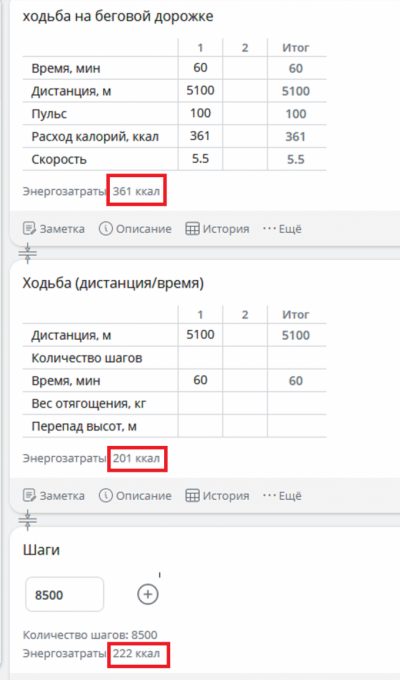Screen dimensions: 400x680
Task: Select Время cell in set 1 of treadmill table
Action: point(200,68)
